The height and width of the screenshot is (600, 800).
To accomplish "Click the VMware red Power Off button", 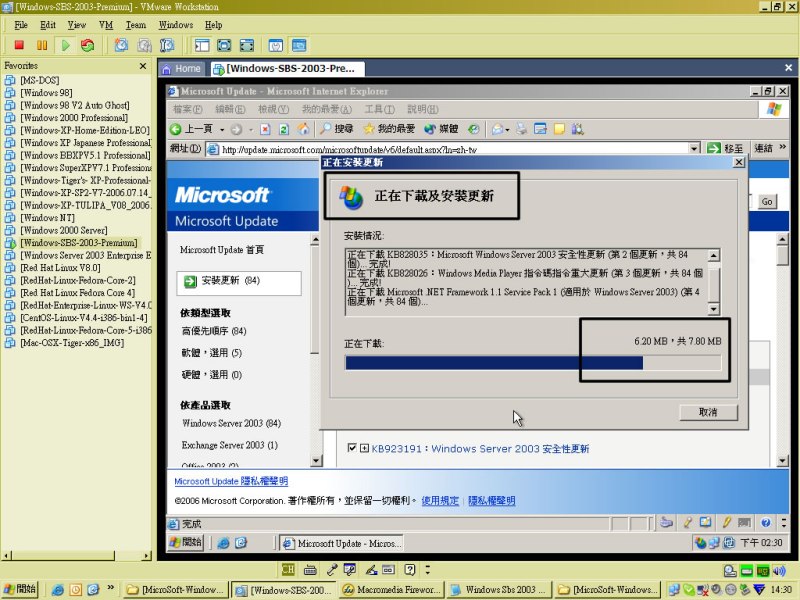I will point(19,45).
